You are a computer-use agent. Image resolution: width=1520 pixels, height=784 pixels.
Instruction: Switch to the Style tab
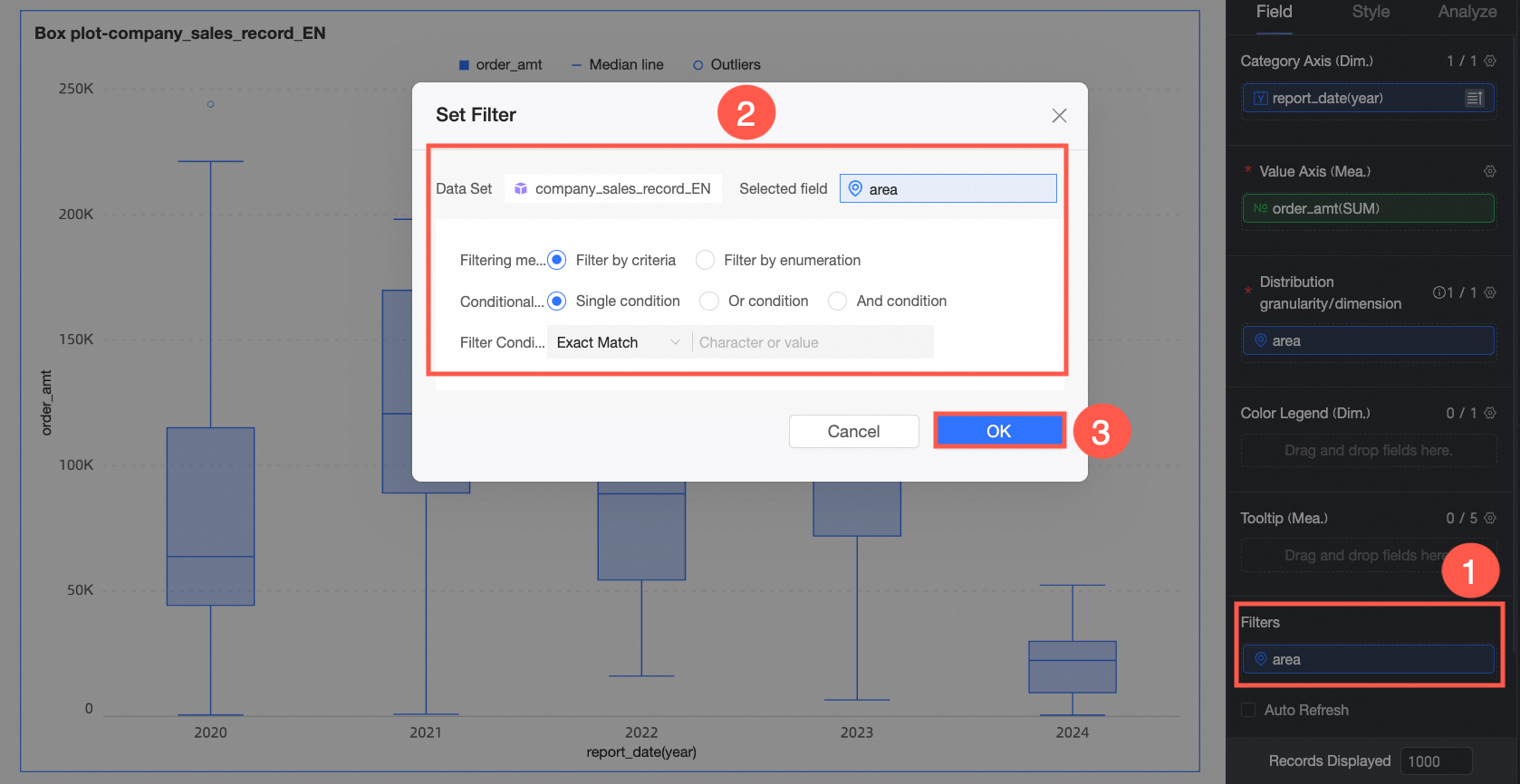(x=1371, y=12)
